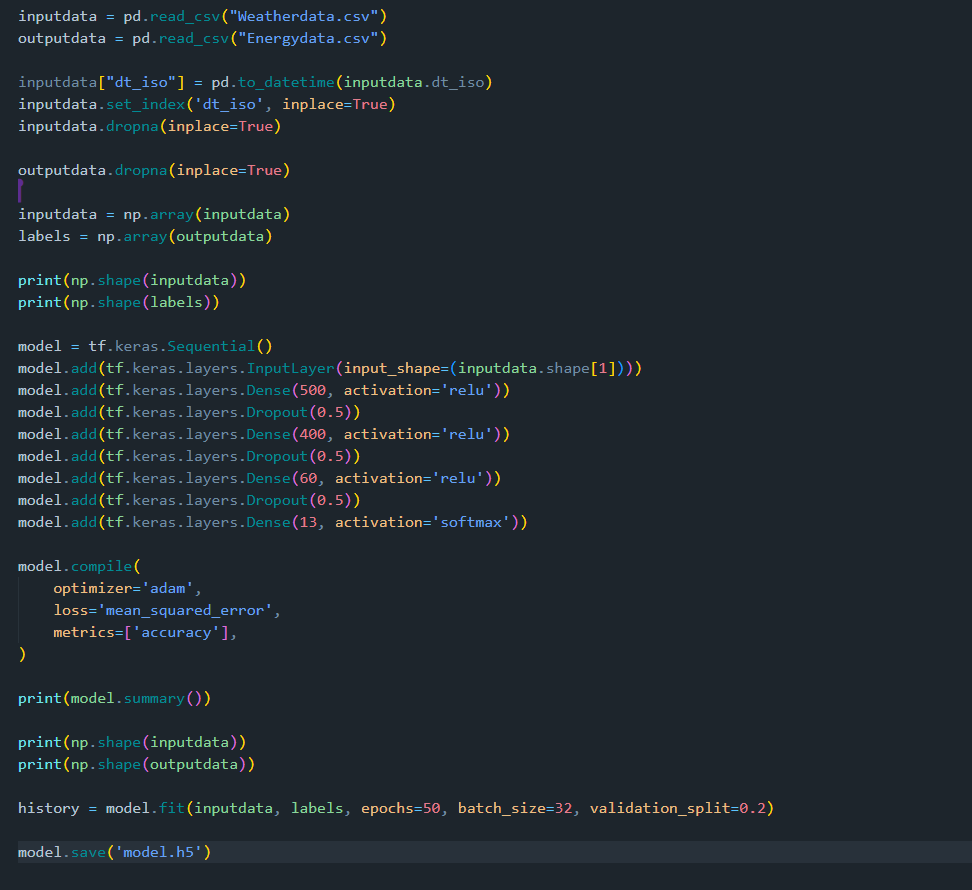Click inplace=True in set_index line
The image size is (972, 890).
click(335, 104)
